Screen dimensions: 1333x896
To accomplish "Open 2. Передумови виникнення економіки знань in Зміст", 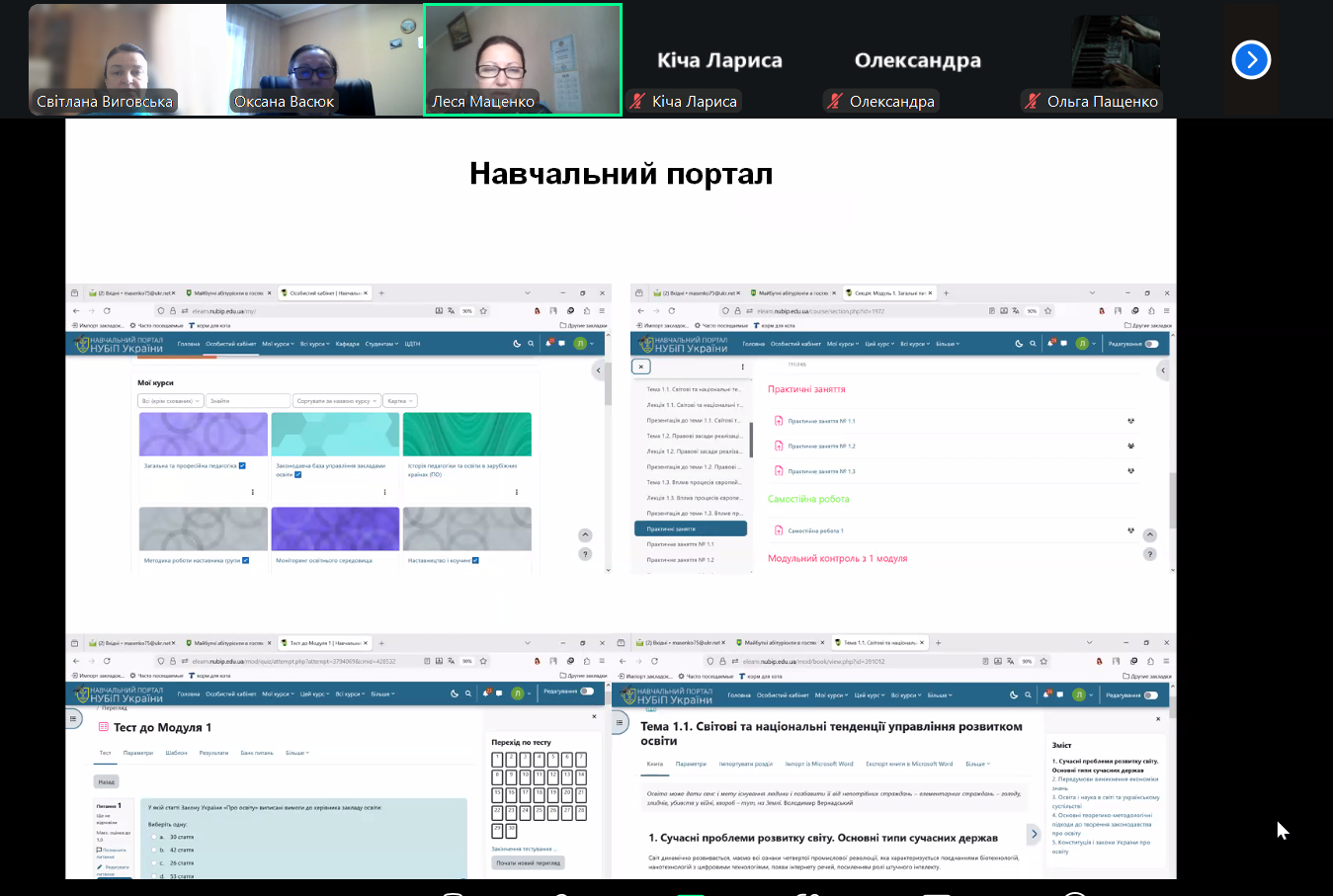I will [x=1105, y=783].
